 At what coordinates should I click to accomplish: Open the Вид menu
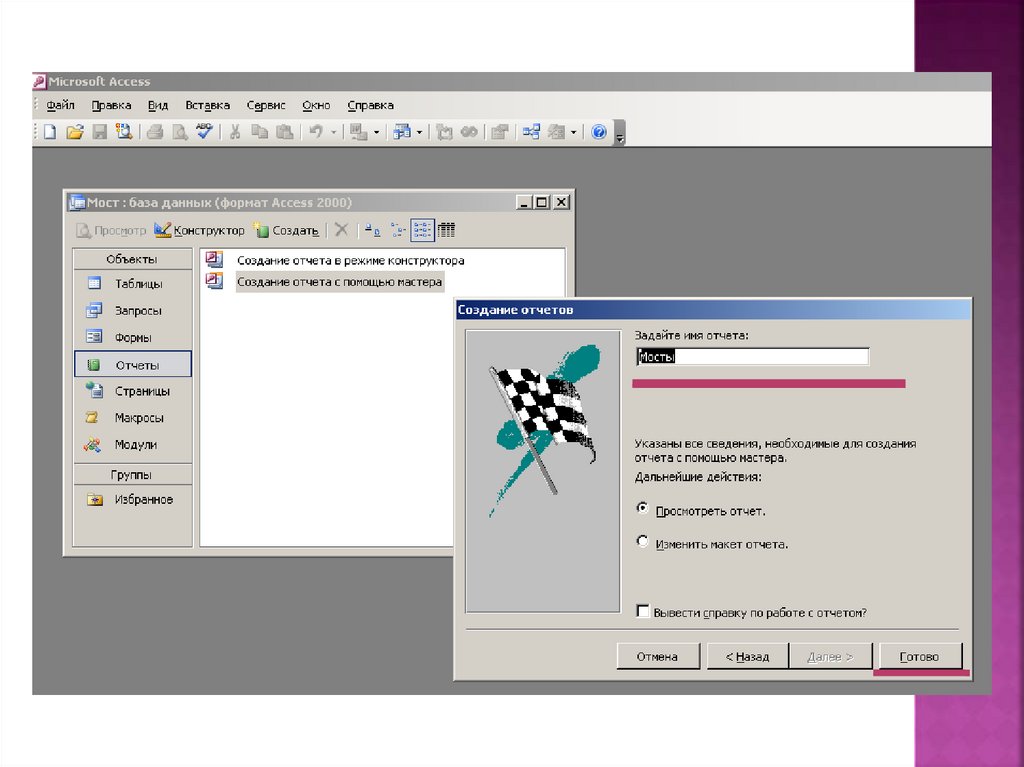click(158, 105)
